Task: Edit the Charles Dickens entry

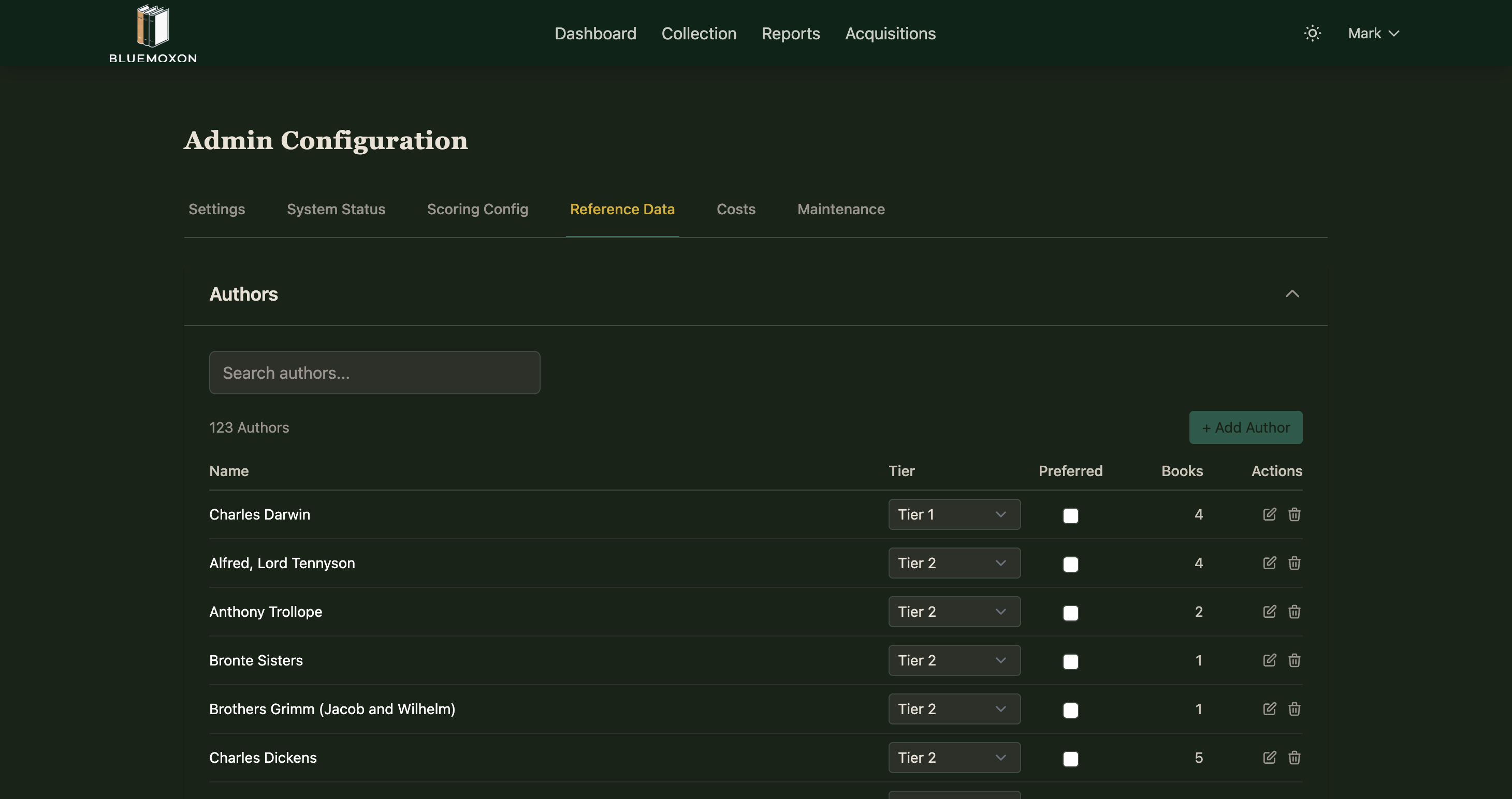Action: point(1269,758)
